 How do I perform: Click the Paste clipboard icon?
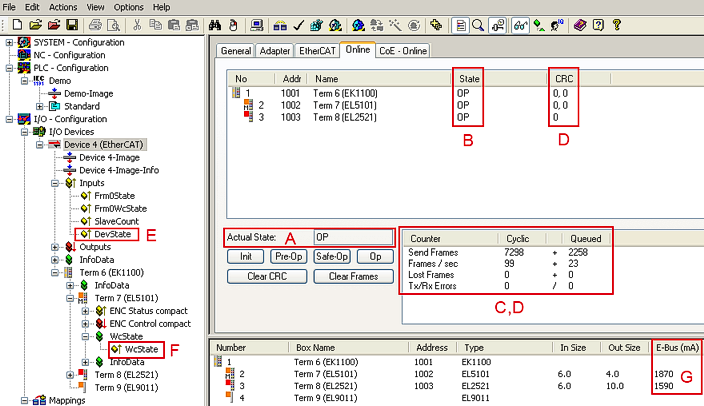(173, 25)
